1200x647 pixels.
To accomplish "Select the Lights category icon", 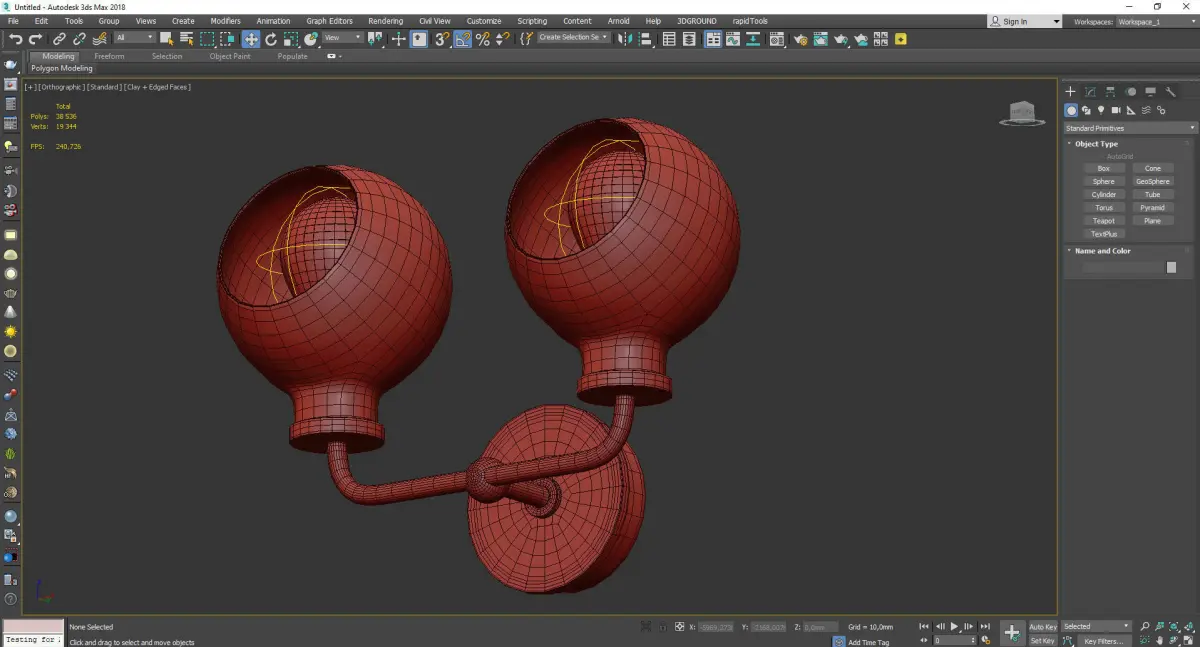I will (x=1101, y=110).
